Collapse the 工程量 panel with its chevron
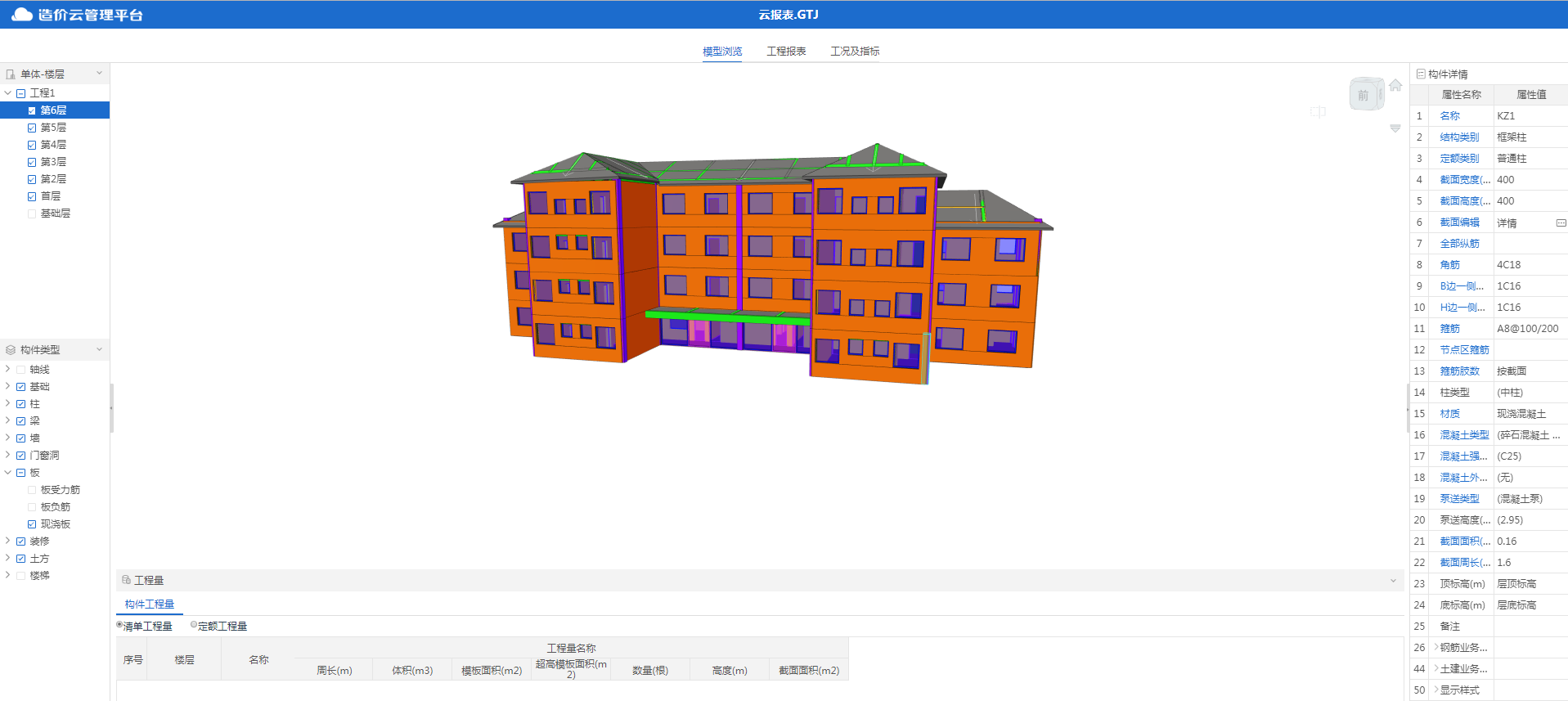This screenshot has width=1568, height=701. tap(1393, 580)
